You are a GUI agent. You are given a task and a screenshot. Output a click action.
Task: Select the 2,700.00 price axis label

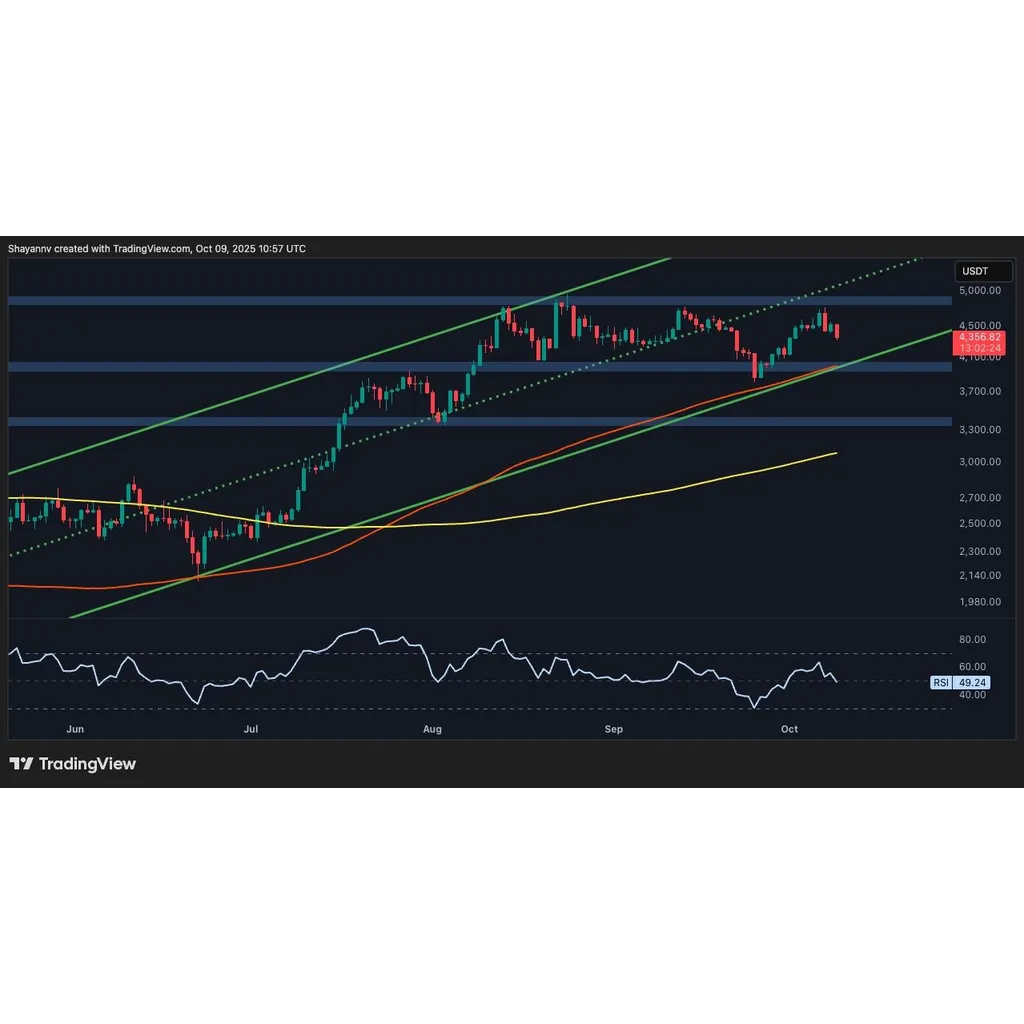[980, 498]
